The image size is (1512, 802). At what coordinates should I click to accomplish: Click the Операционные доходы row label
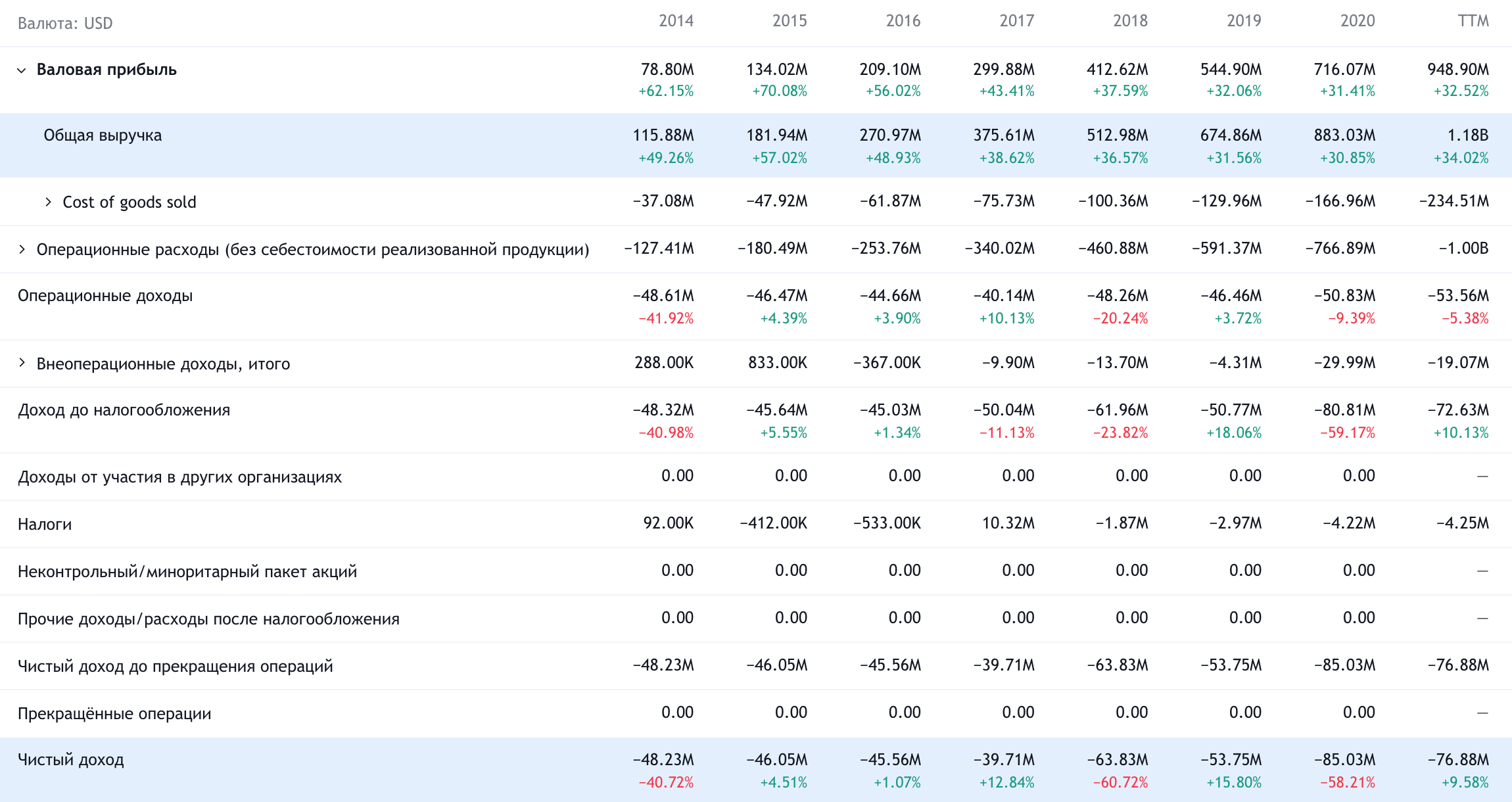(x=105, y=296)
